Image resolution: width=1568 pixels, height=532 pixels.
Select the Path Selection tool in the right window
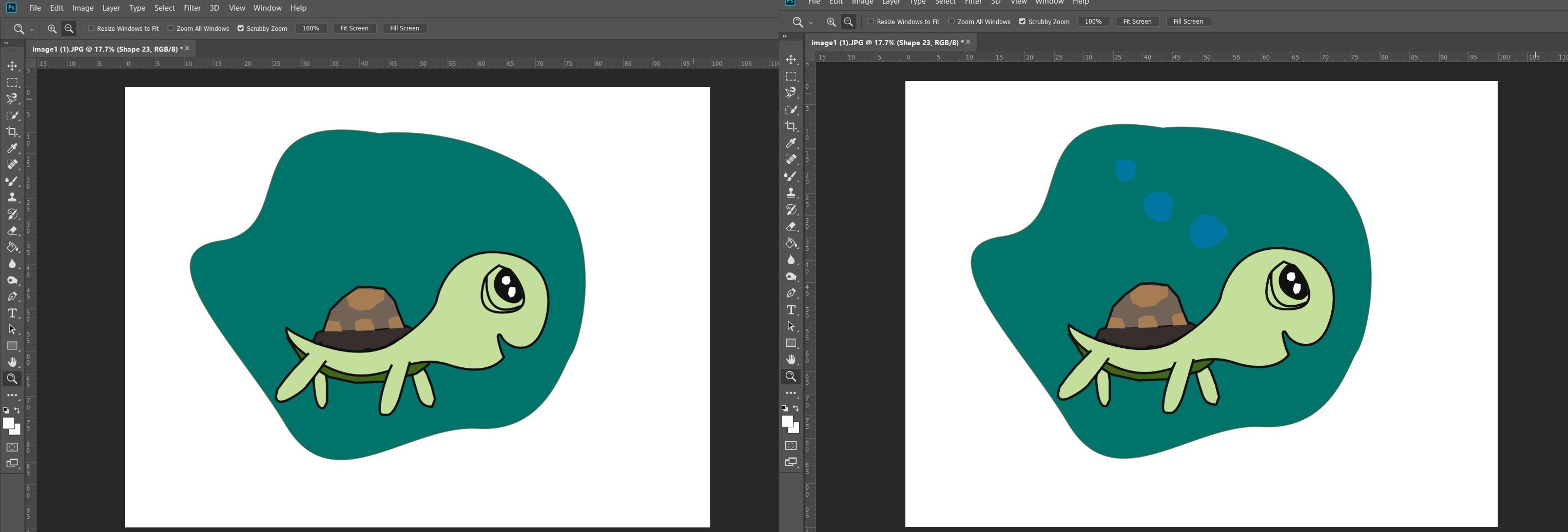pos(791,326)
